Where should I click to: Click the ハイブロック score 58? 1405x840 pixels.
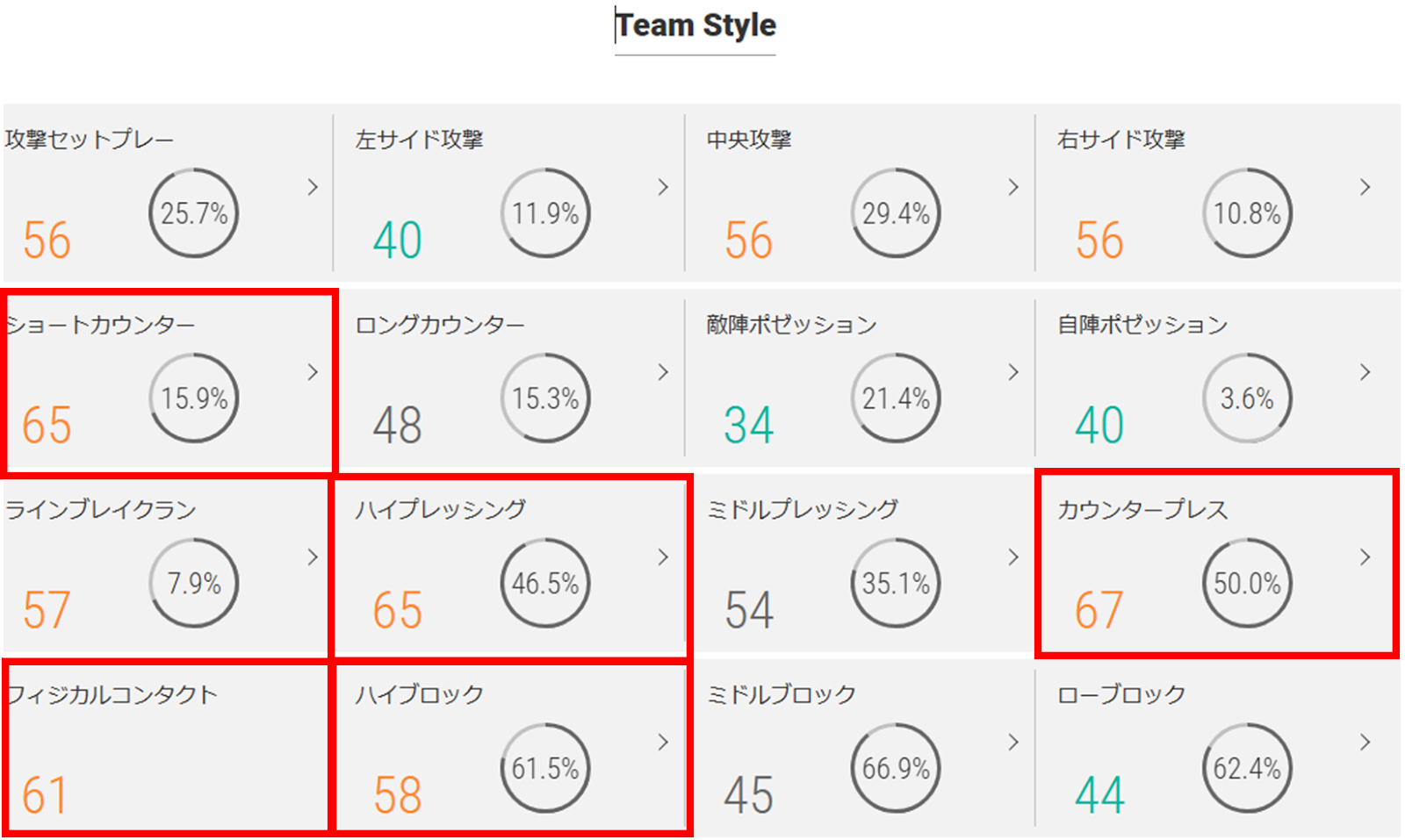coord(398,795)
